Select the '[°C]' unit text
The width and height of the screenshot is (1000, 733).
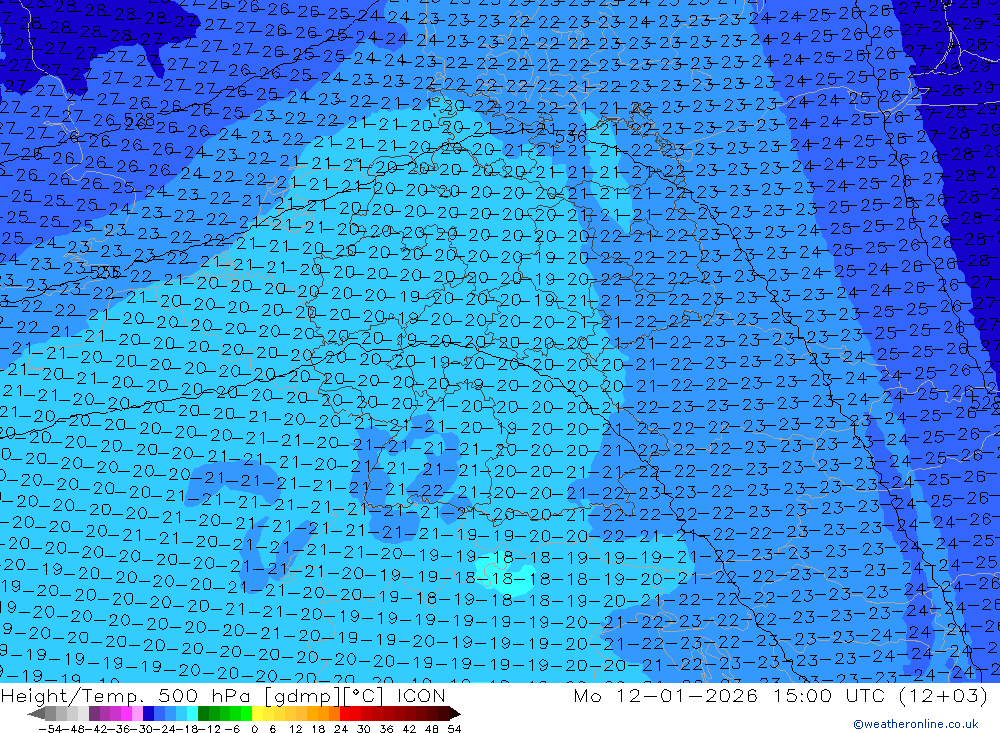click(x=363, y=695)
